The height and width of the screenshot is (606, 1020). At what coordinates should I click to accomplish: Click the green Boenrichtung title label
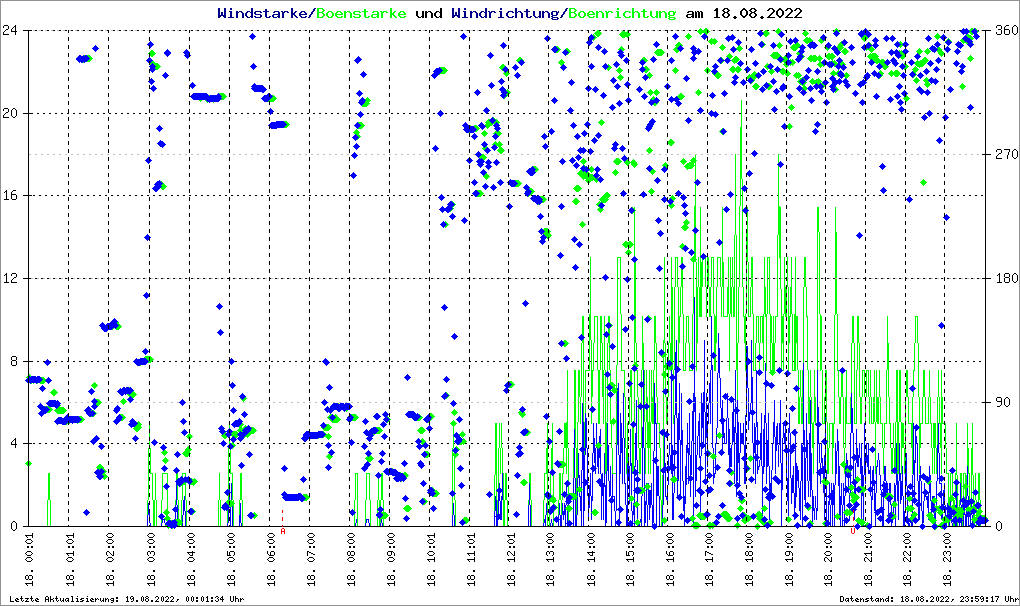click(x=623, y=13)
